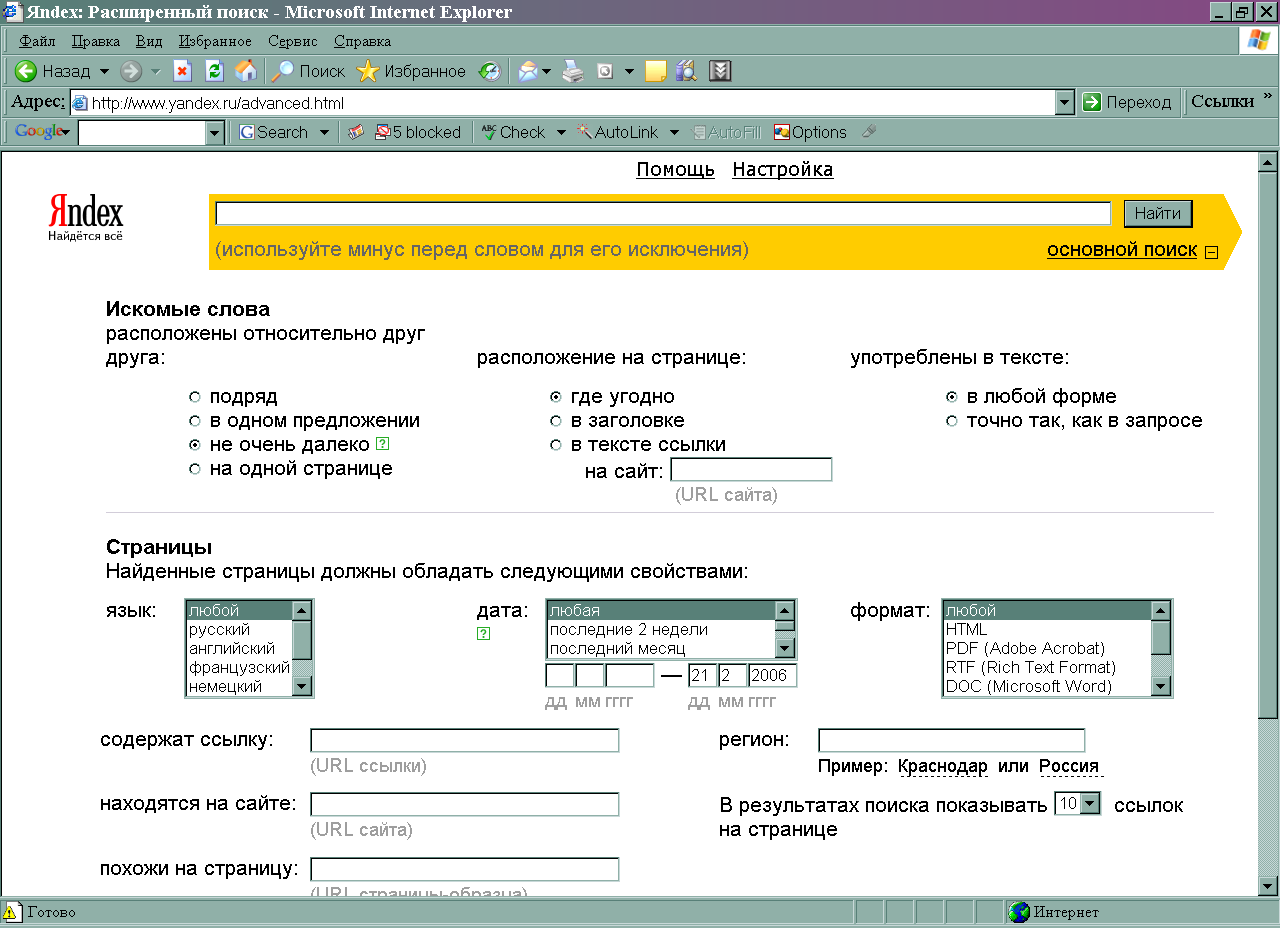Refresh the page with the green arrows icon
Viewport: 1280px width, 928px height.
(x=214, y=71)
